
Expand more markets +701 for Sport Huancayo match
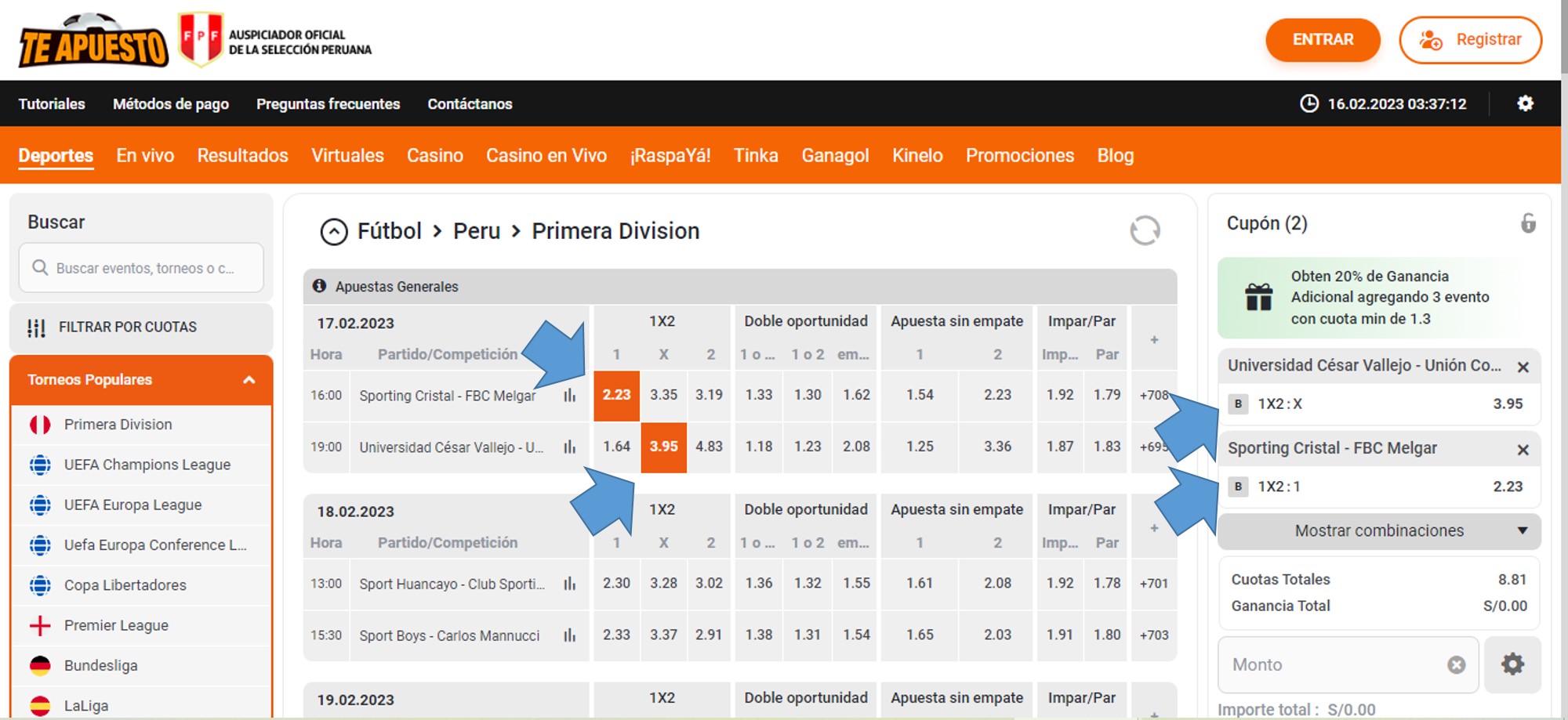[1154, 584]
